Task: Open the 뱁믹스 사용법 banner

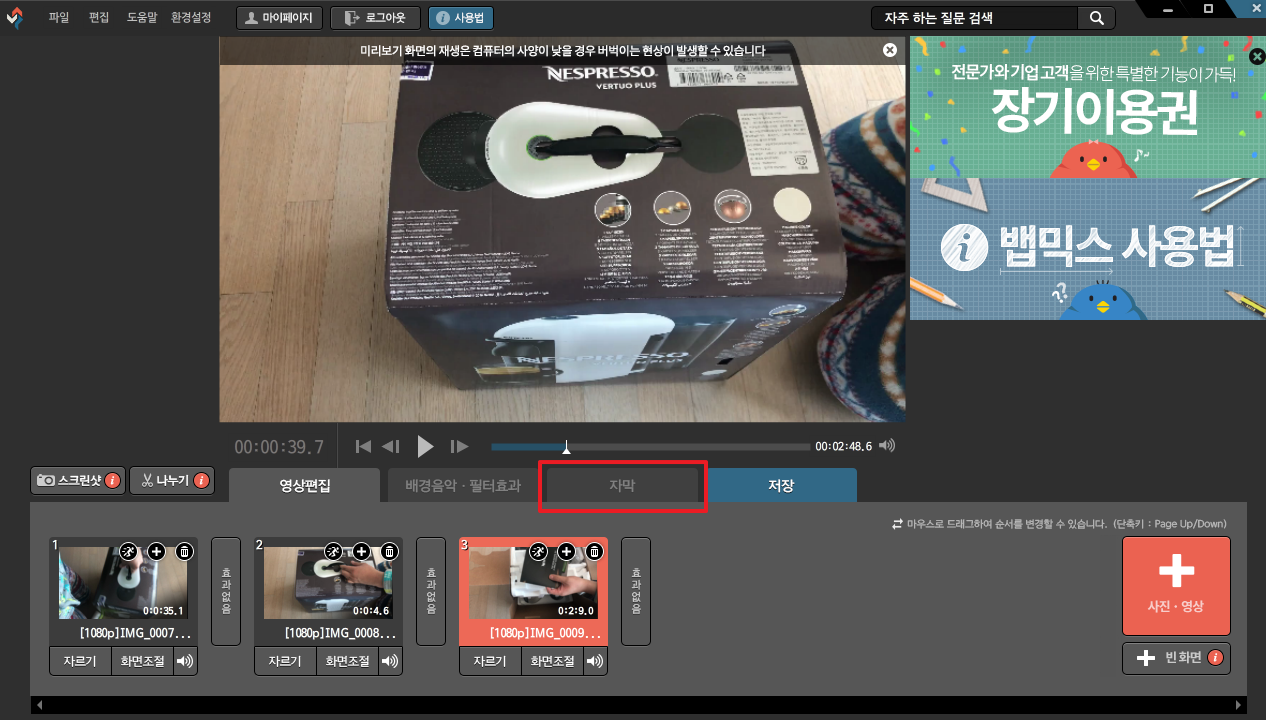Action: 1088,250
